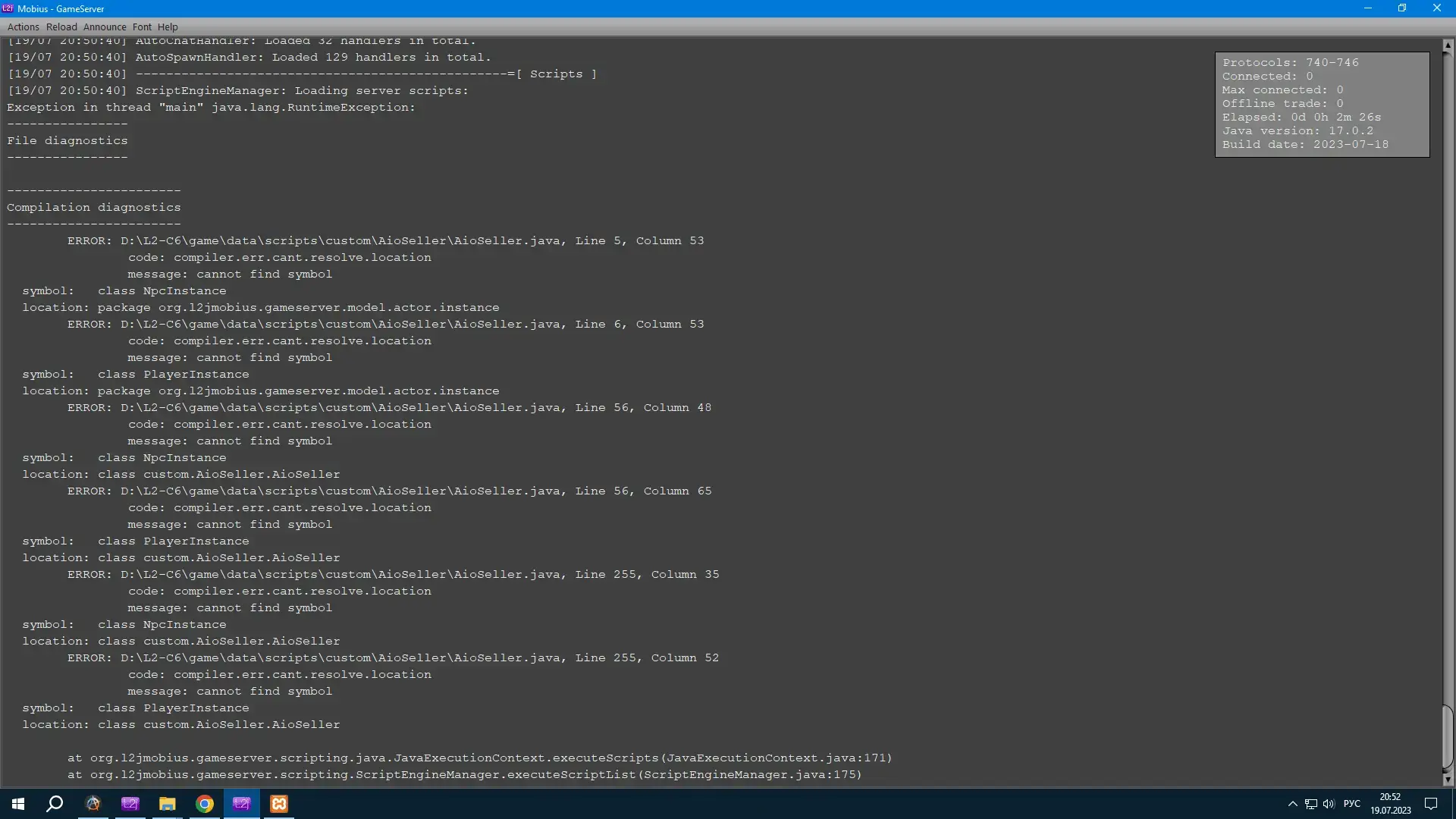Switch to the non-highlighted L2j taskbar icon
Viewport: 1456px width, 819px height.
[130, 804]
